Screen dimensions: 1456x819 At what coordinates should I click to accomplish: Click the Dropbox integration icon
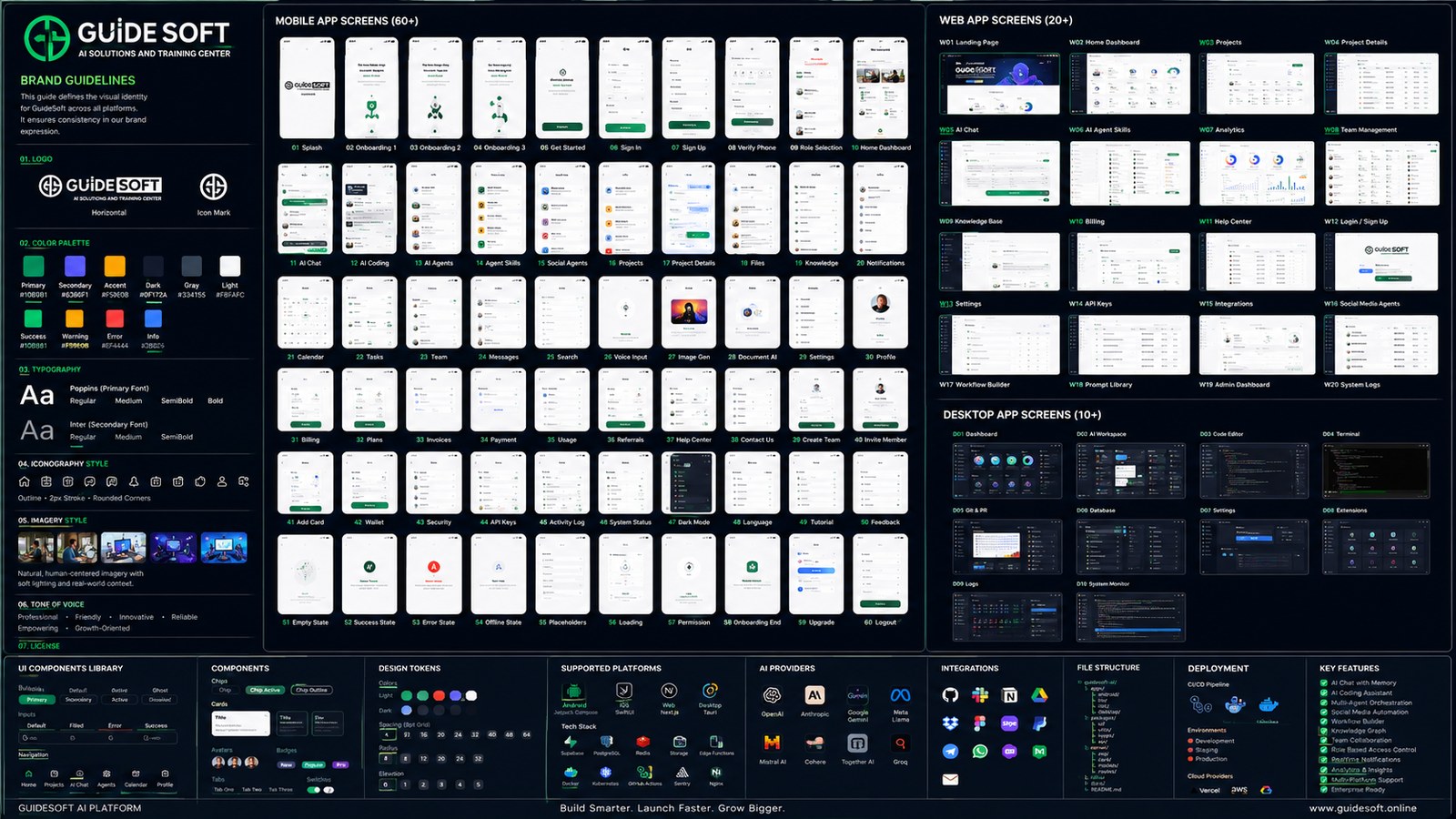(950, 723)
